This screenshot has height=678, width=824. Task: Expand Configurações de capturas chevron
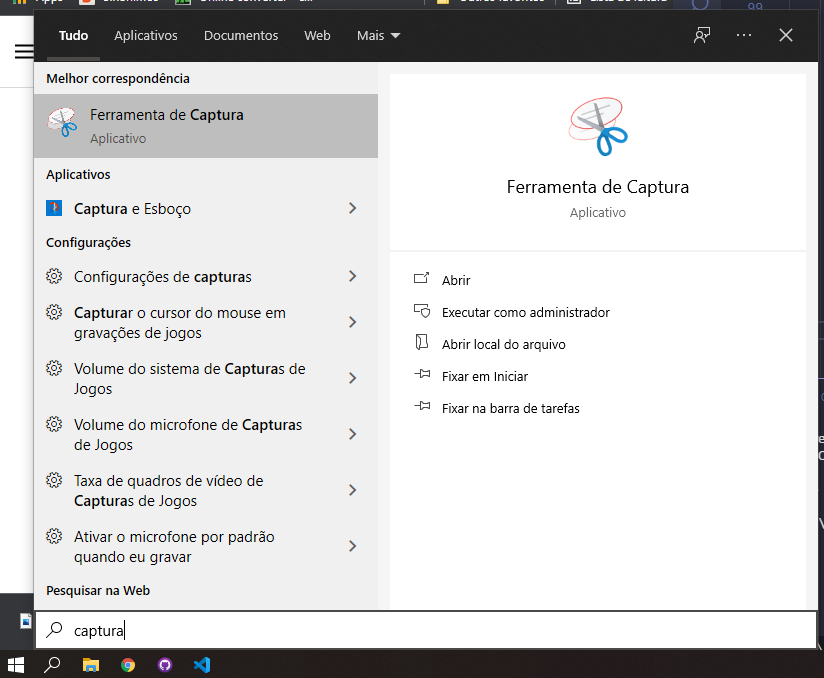tap(353, 276)
